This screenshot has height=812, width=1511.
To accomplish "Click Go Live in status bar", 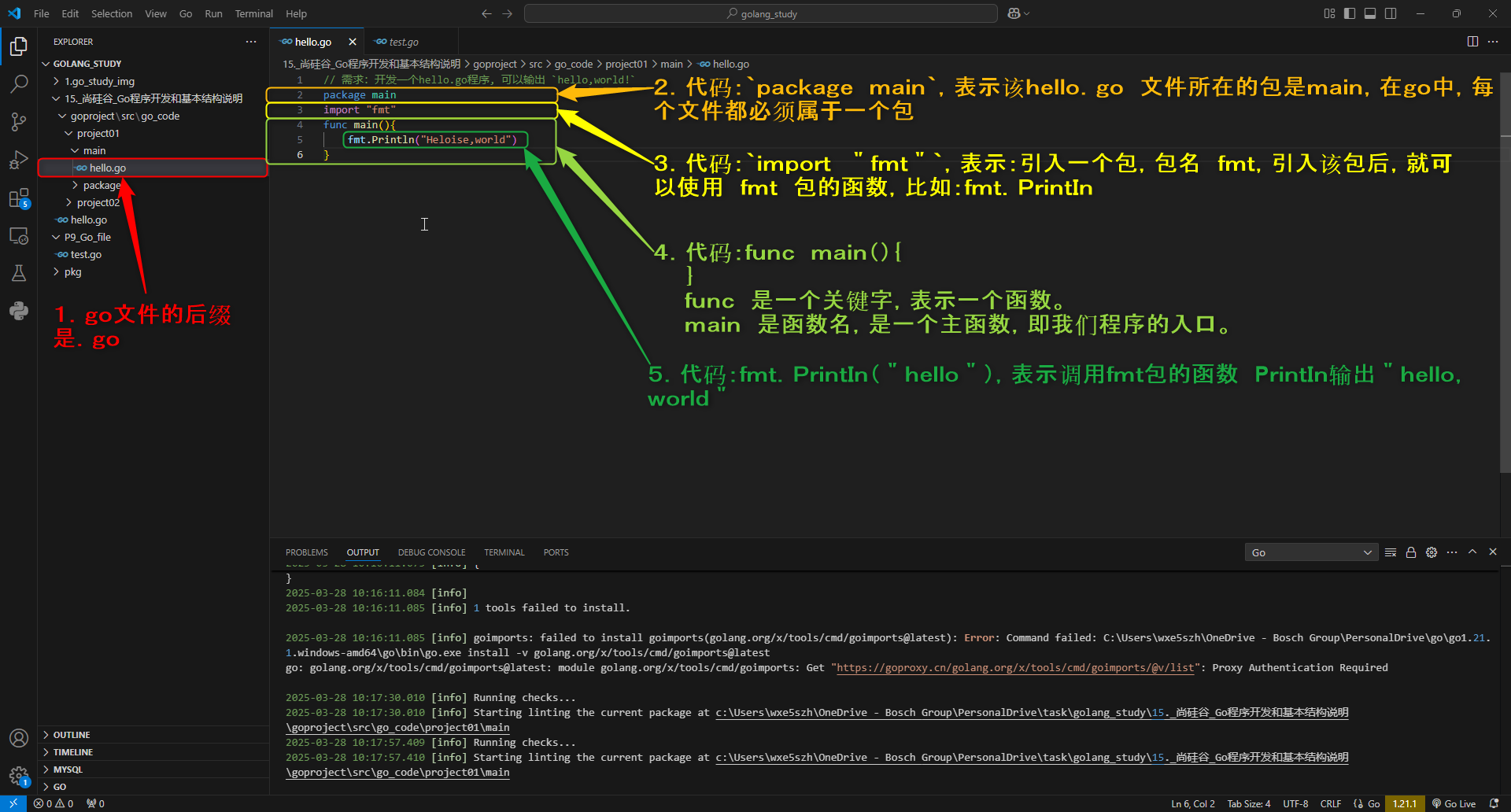I will 1454,803.
